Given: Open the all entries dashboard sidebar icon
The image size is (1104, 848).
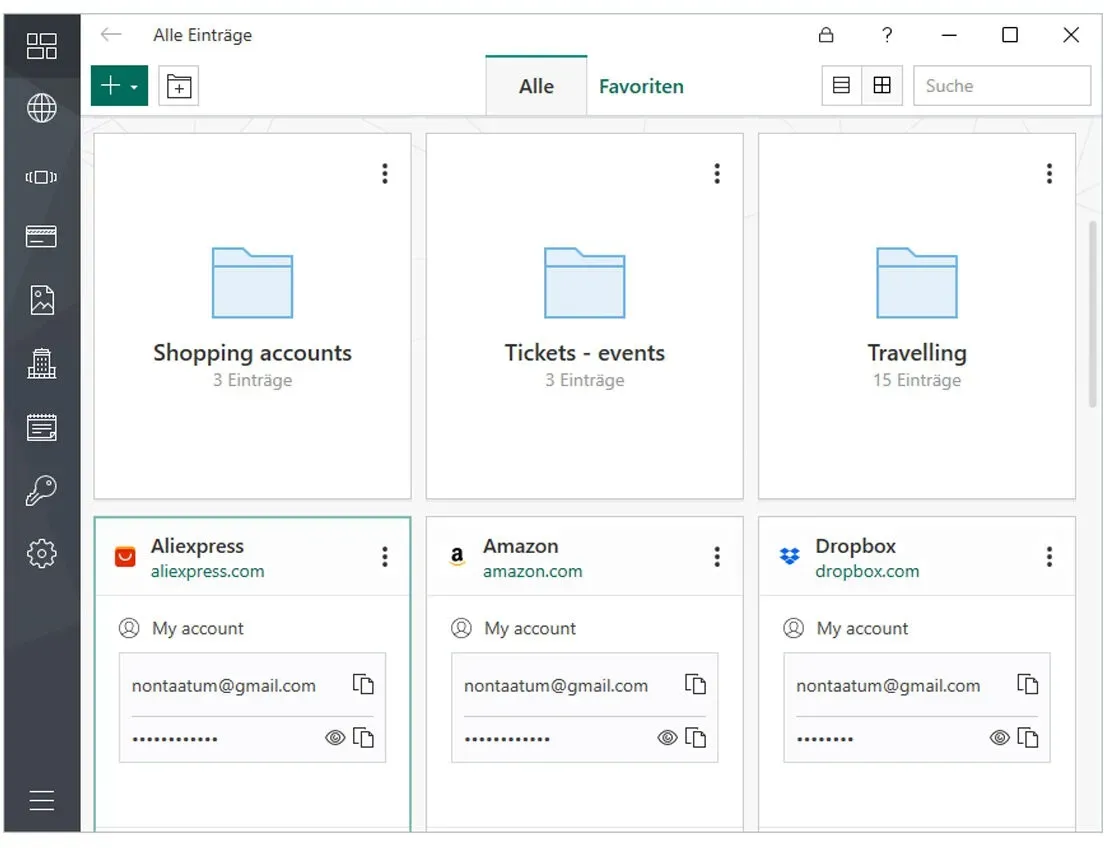Looking at the screenshot, I should (42, 46).
